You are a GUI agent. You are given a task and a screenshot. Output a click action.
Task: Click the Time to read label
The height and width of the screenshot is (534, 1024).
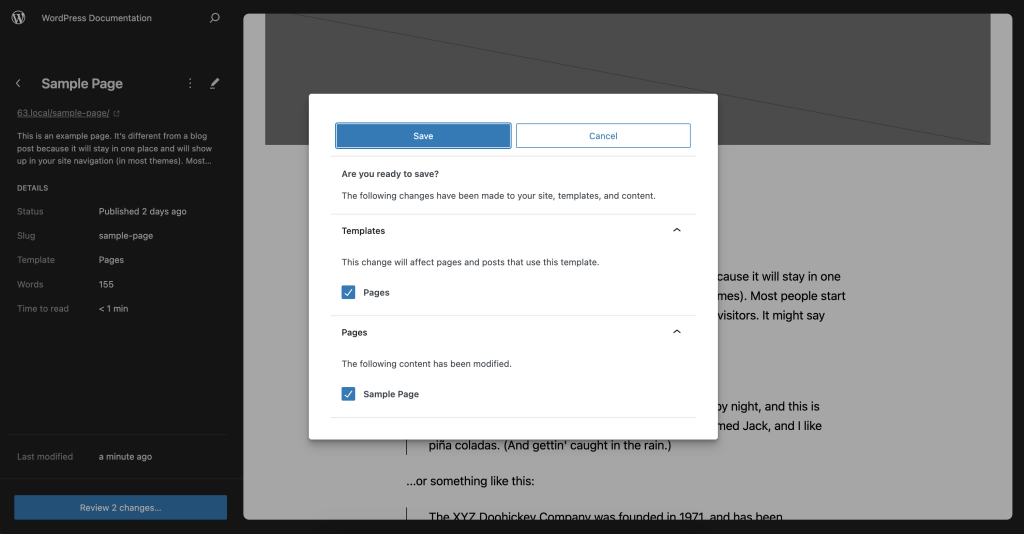[42, 309]
